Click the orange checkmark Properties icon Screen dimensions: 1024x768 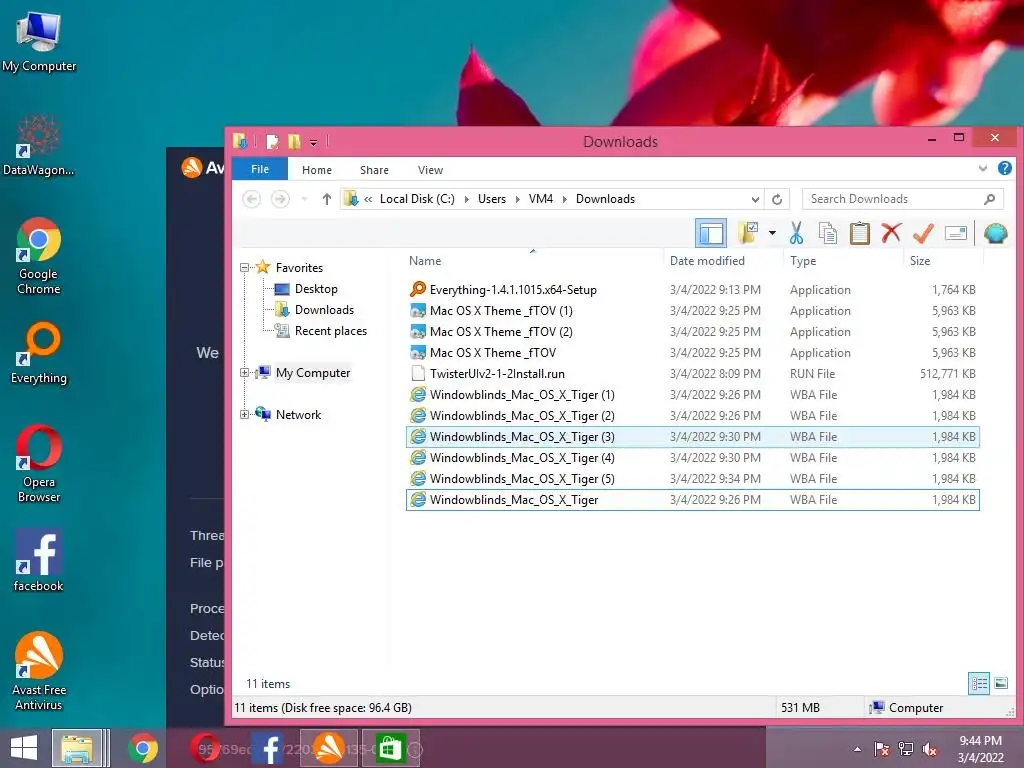click(x=923, y=232)
